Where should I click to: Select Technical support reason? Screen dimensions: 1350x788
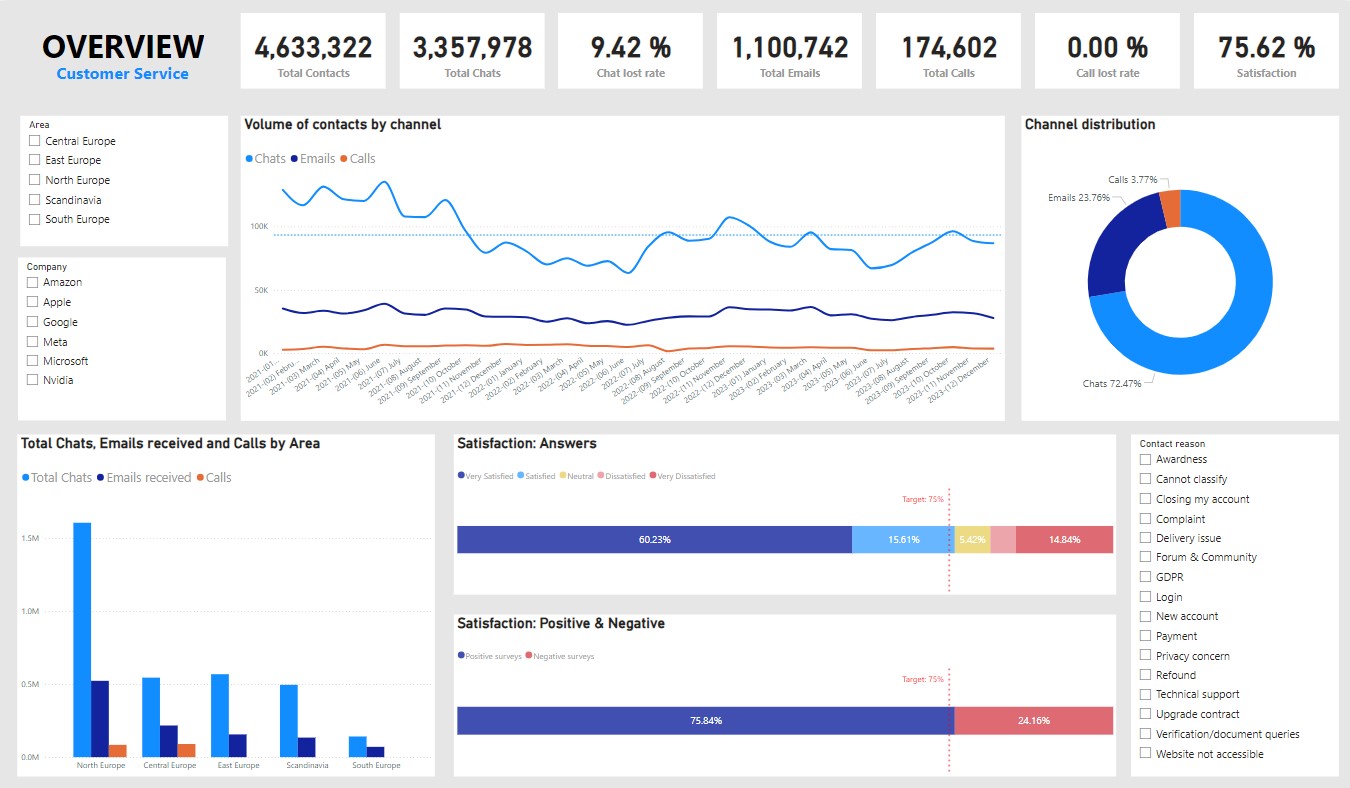pyautogui.click(x=1146, y=694)
